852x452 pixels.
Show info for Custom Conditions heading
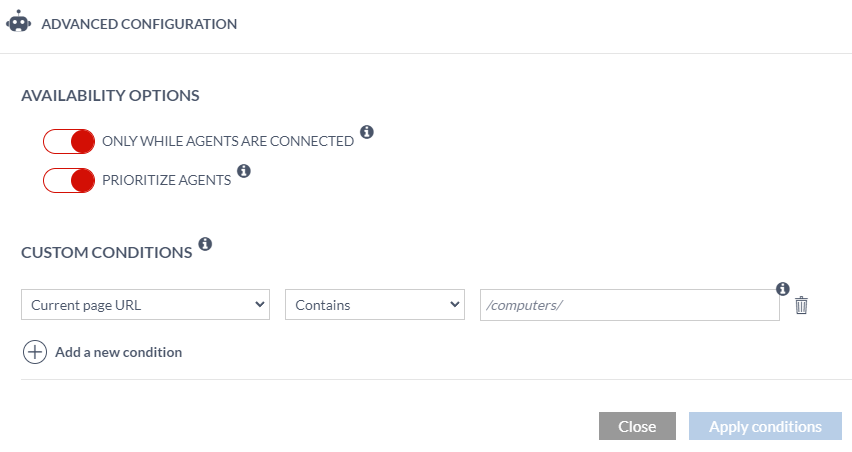pyautogui.click(x=205, y=243)
